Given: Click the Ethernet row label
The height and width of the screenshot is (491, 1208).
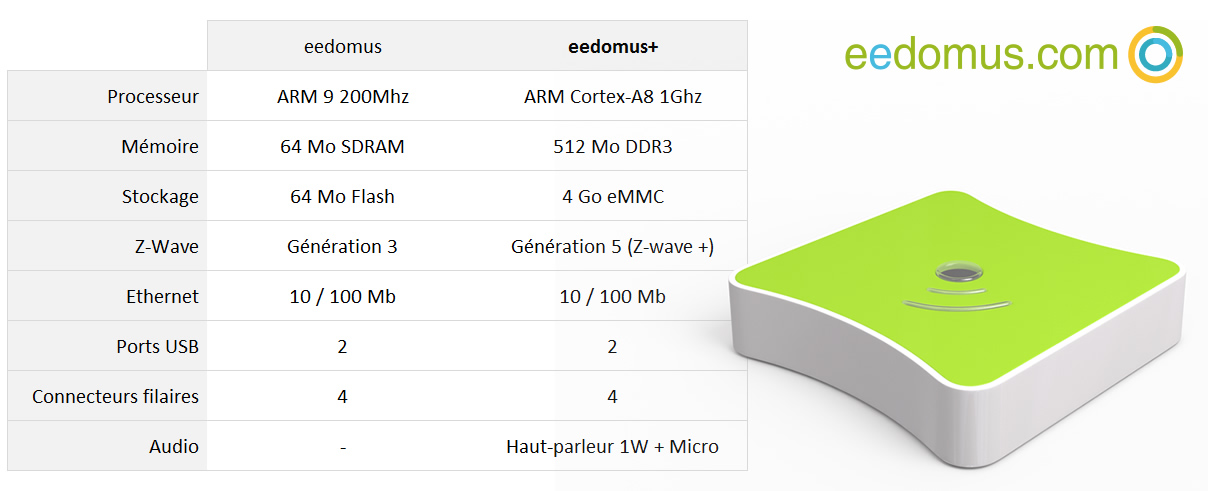Looking at the screenshot, I should pyautogui.click(x=162, y=296).
